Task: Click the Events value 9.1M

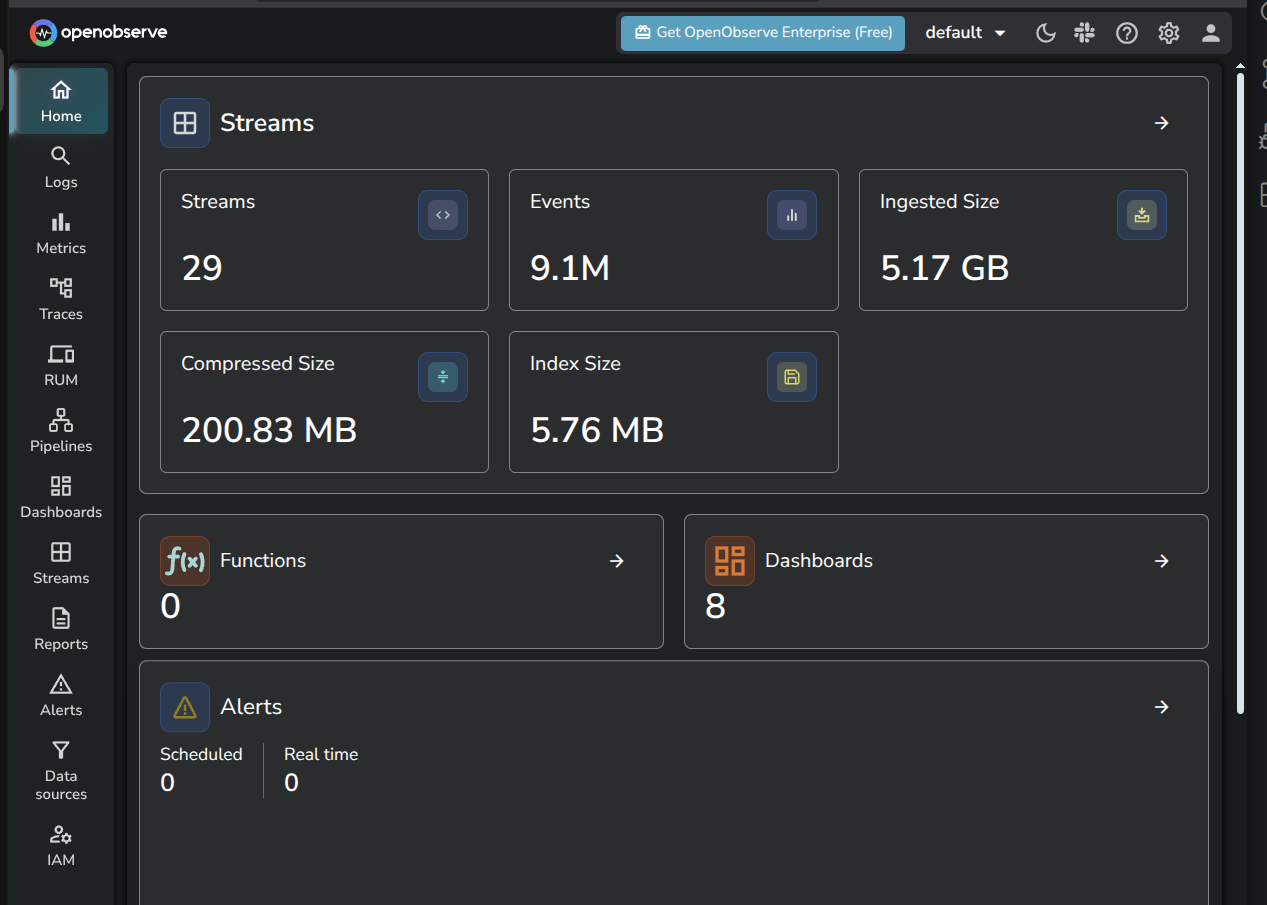Action: click(x=570, y=268)
